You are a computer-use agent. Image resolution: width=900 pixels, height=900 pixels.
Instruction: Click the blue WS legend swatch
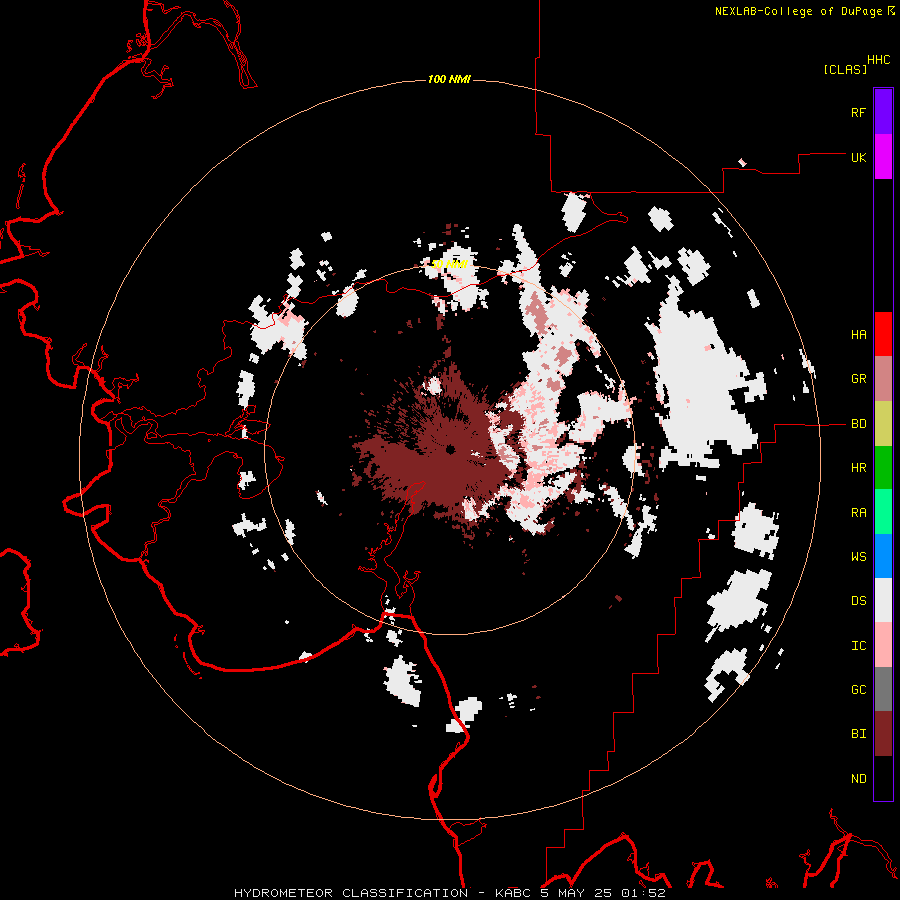pos(883,556)
